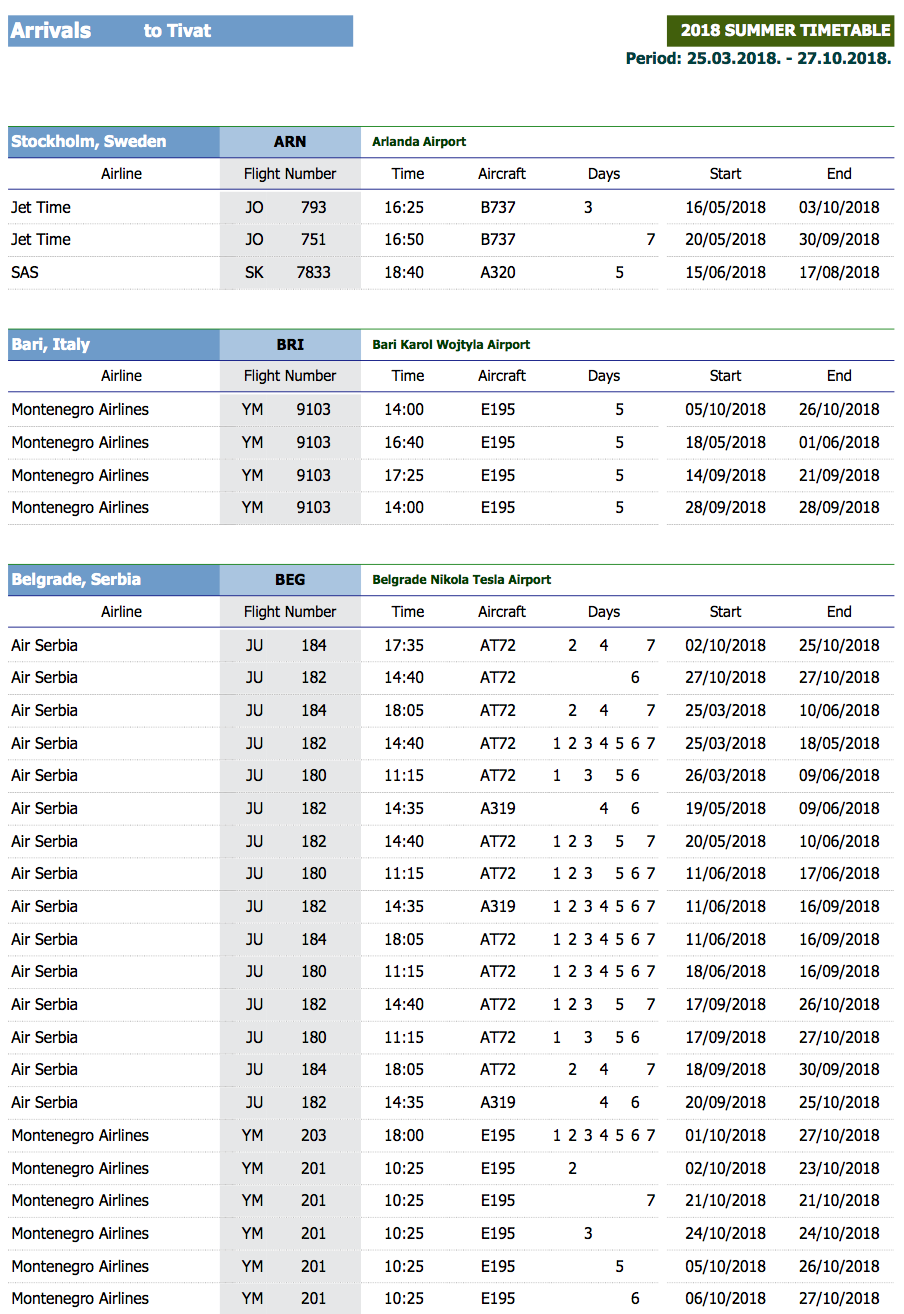Click the 'Arrivals to Tivat' title banner

pyautogui.click(x=180, y=31)
